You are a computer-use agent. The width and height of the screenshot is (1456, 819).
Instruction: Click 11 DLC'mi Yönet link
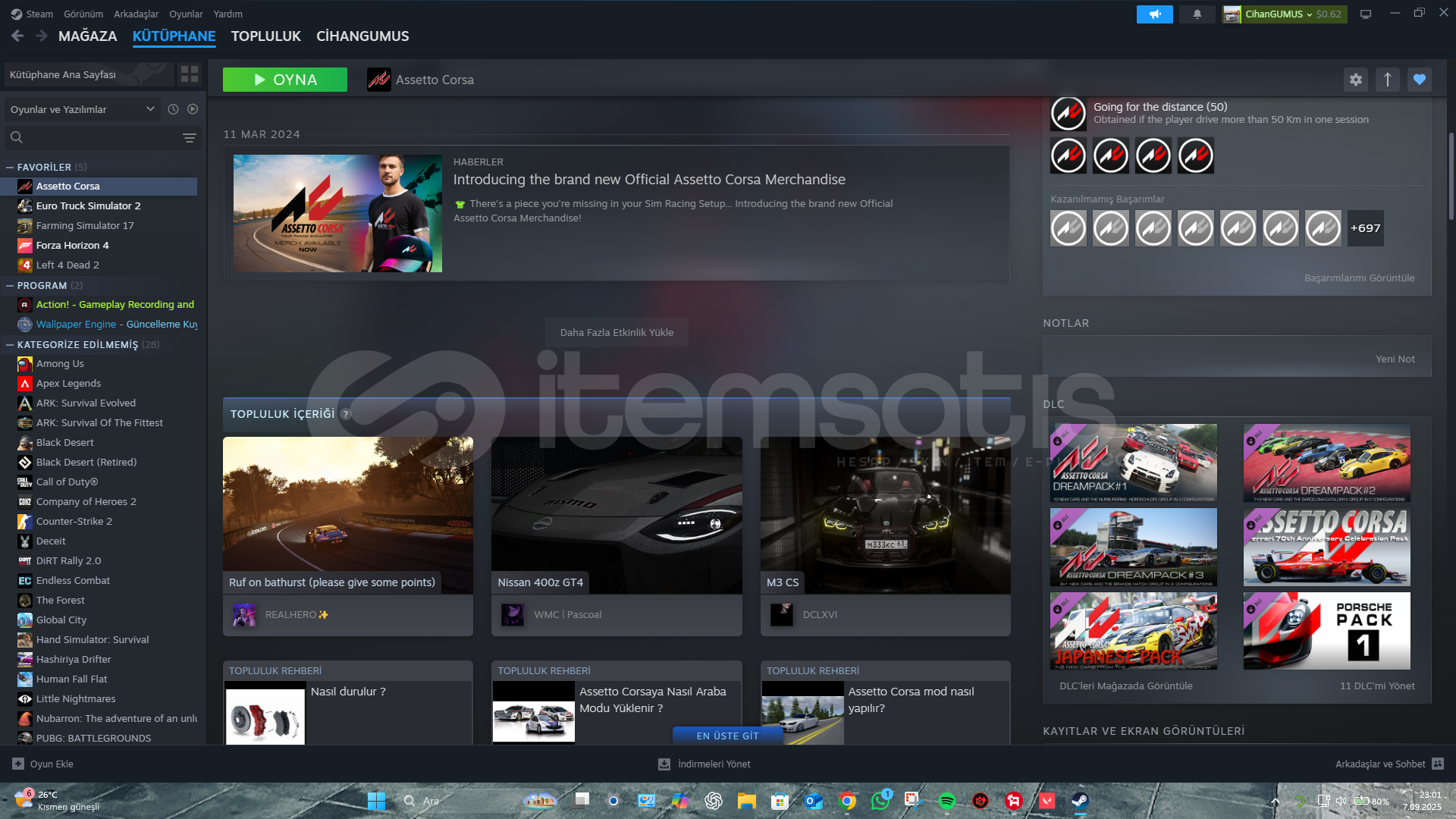coord(1377,686)
